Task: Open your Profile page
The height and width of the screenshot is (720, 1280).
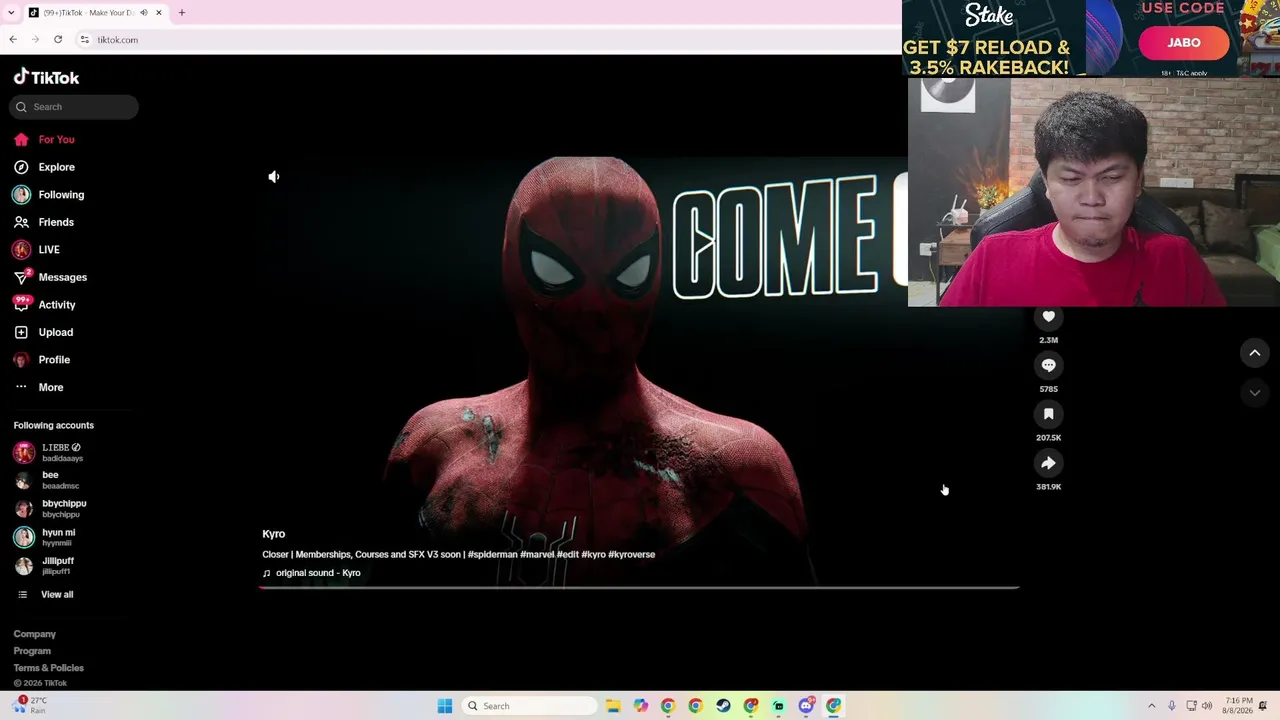Action: click(x=41, y=360)
